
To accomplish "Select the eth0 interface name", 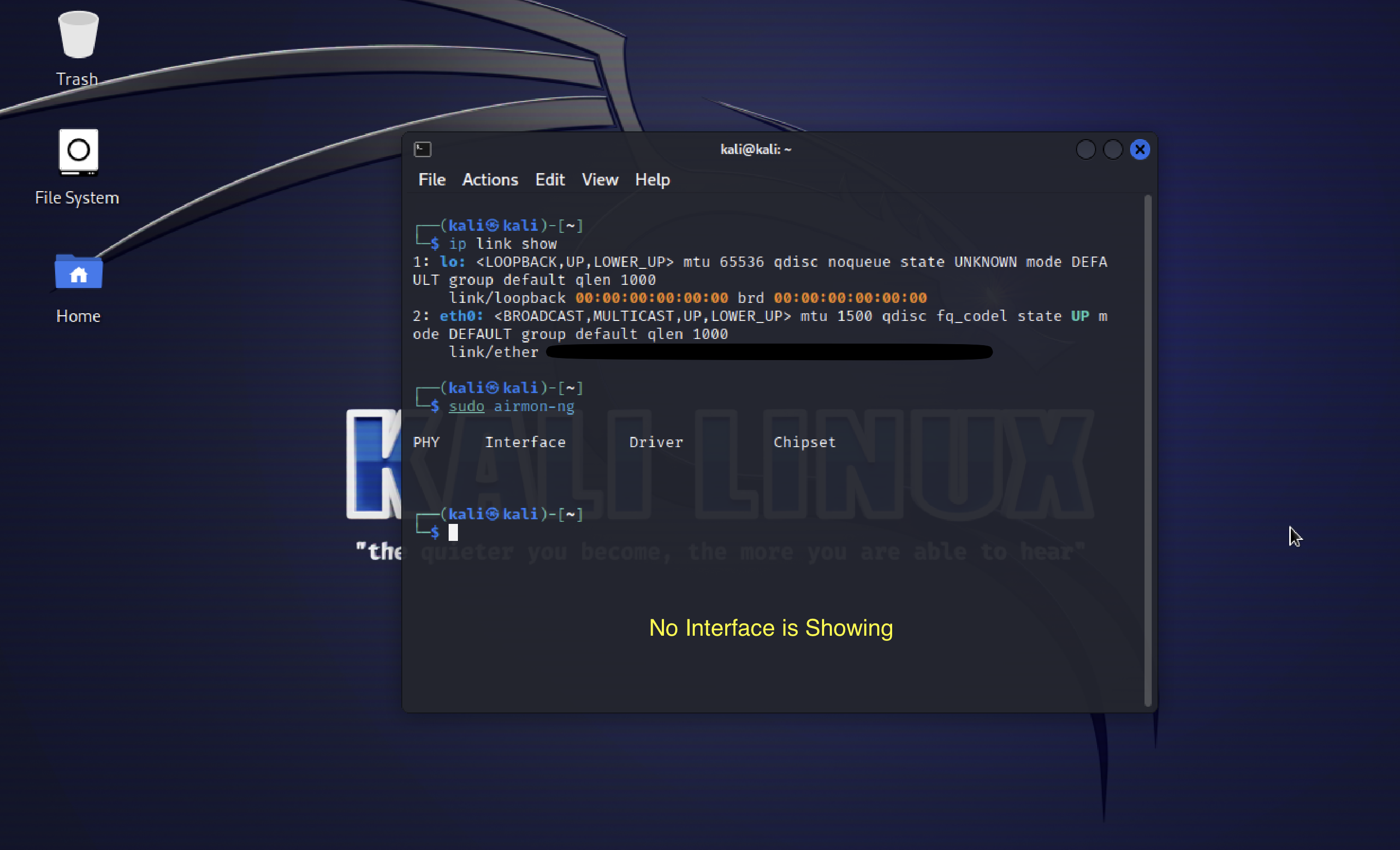I will (457, 316).
